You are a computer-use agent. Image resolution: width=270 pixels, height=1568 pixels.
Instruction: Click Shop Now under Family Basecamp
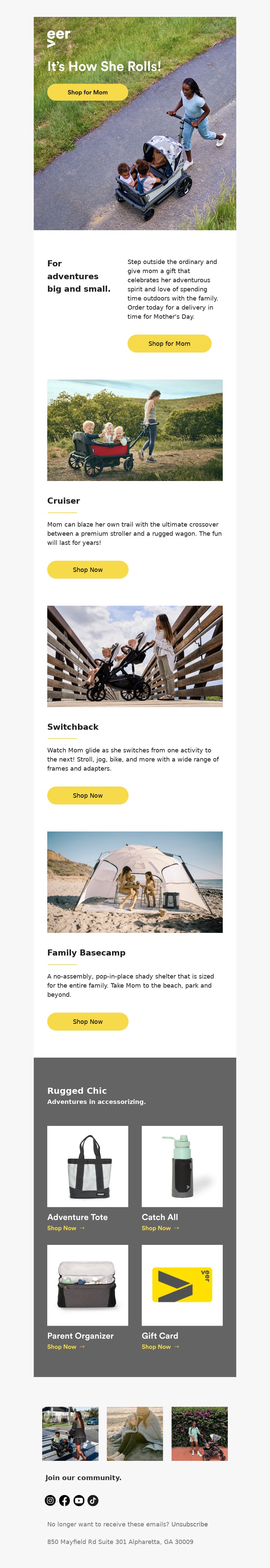pyautogui.click(x=87, y=1021)
